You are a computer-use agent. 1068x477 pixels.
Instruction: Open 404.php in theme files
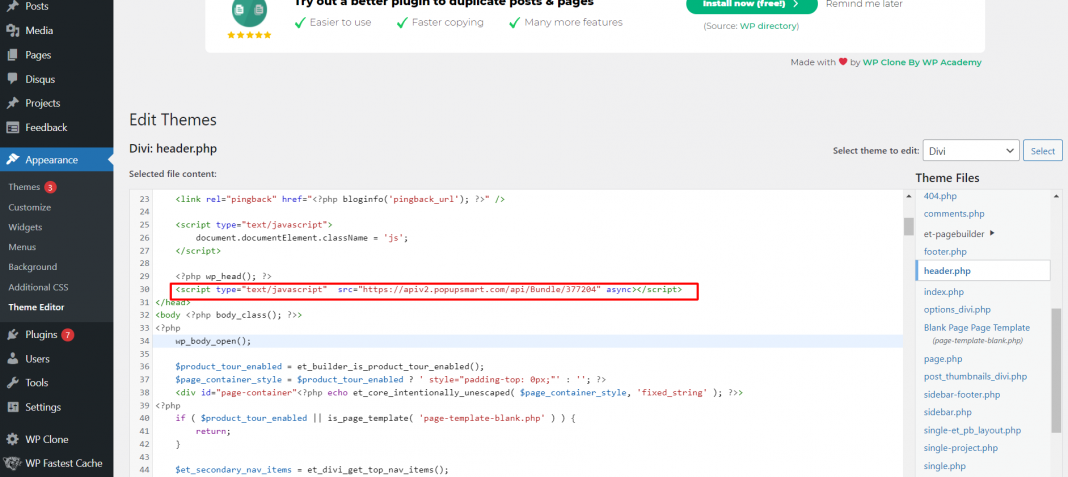point(940,196)
